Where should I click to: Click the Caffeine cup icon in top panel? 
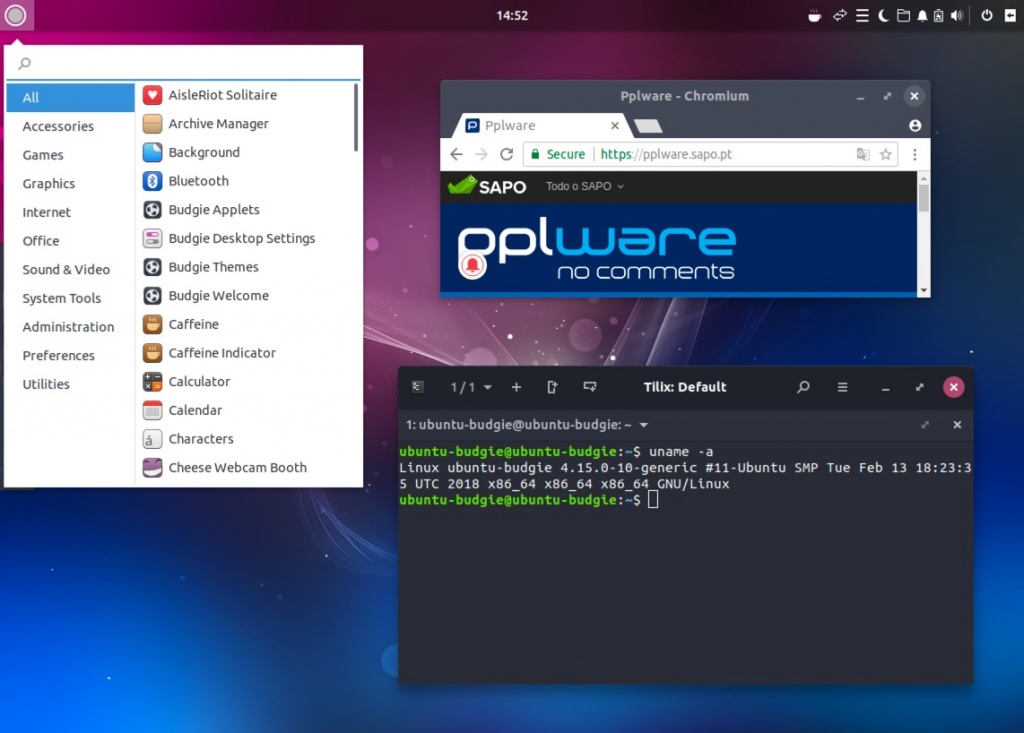(x=815, y=15)
